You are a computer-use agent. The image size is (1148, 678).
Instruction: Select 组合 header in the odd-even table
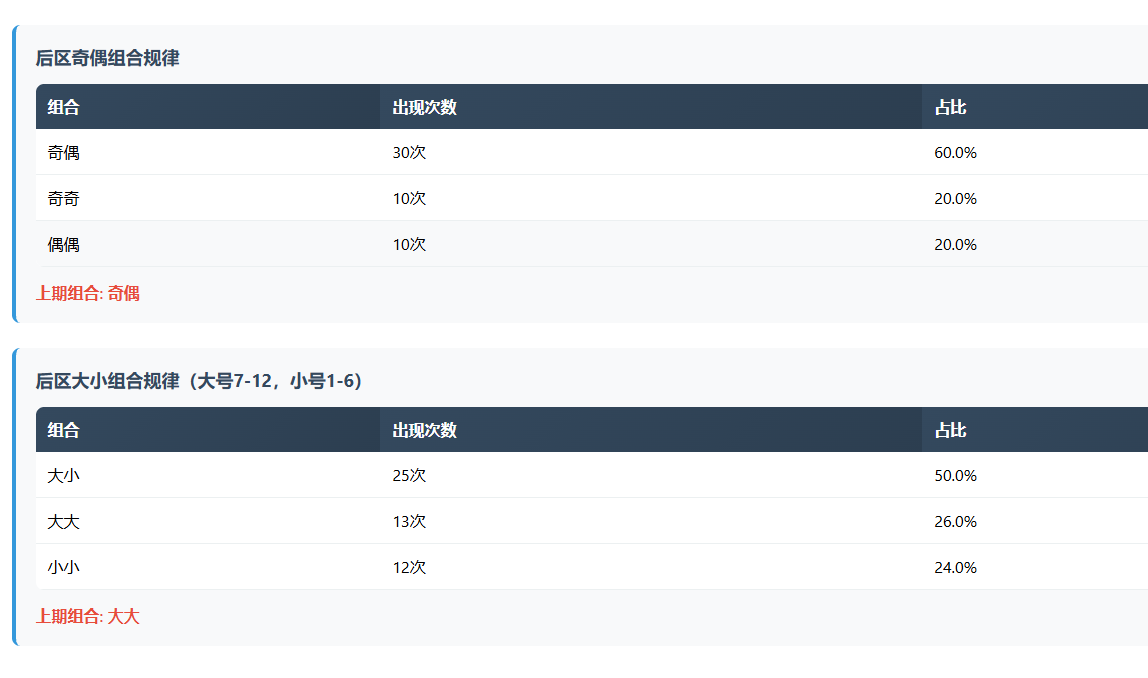(64, 107)
